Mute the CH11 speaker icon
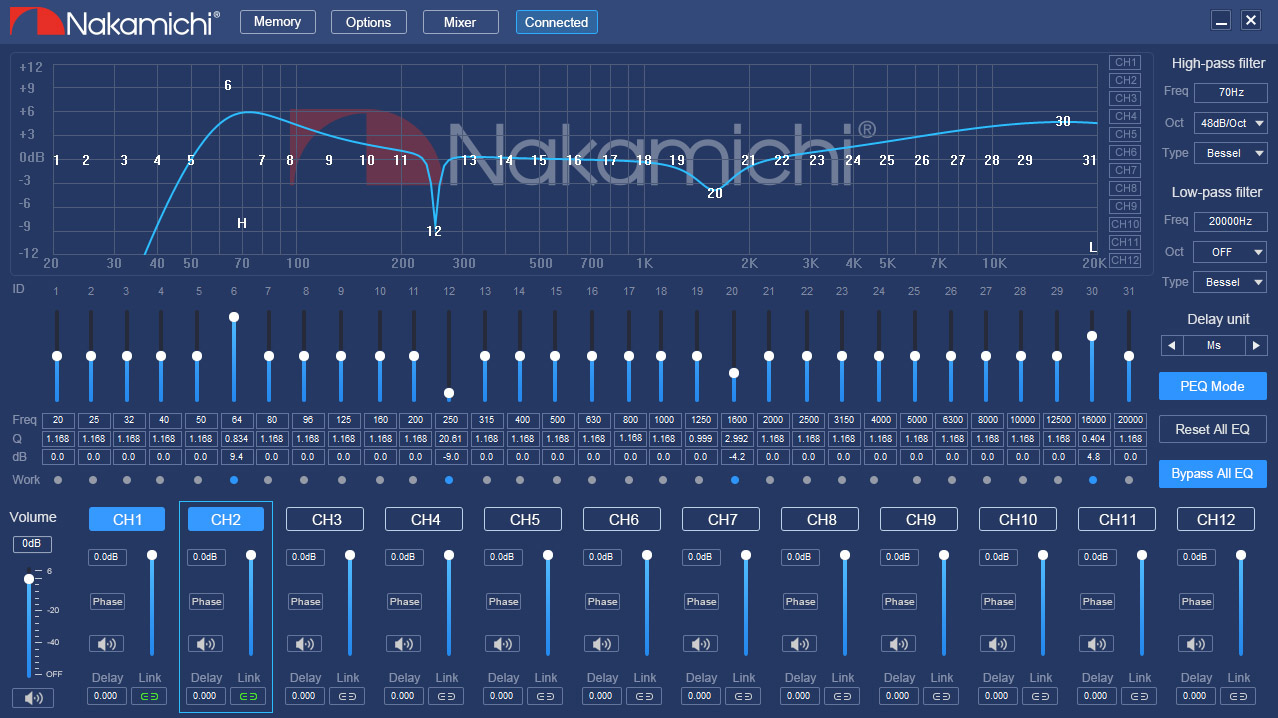 click(x=1097, y=644)
